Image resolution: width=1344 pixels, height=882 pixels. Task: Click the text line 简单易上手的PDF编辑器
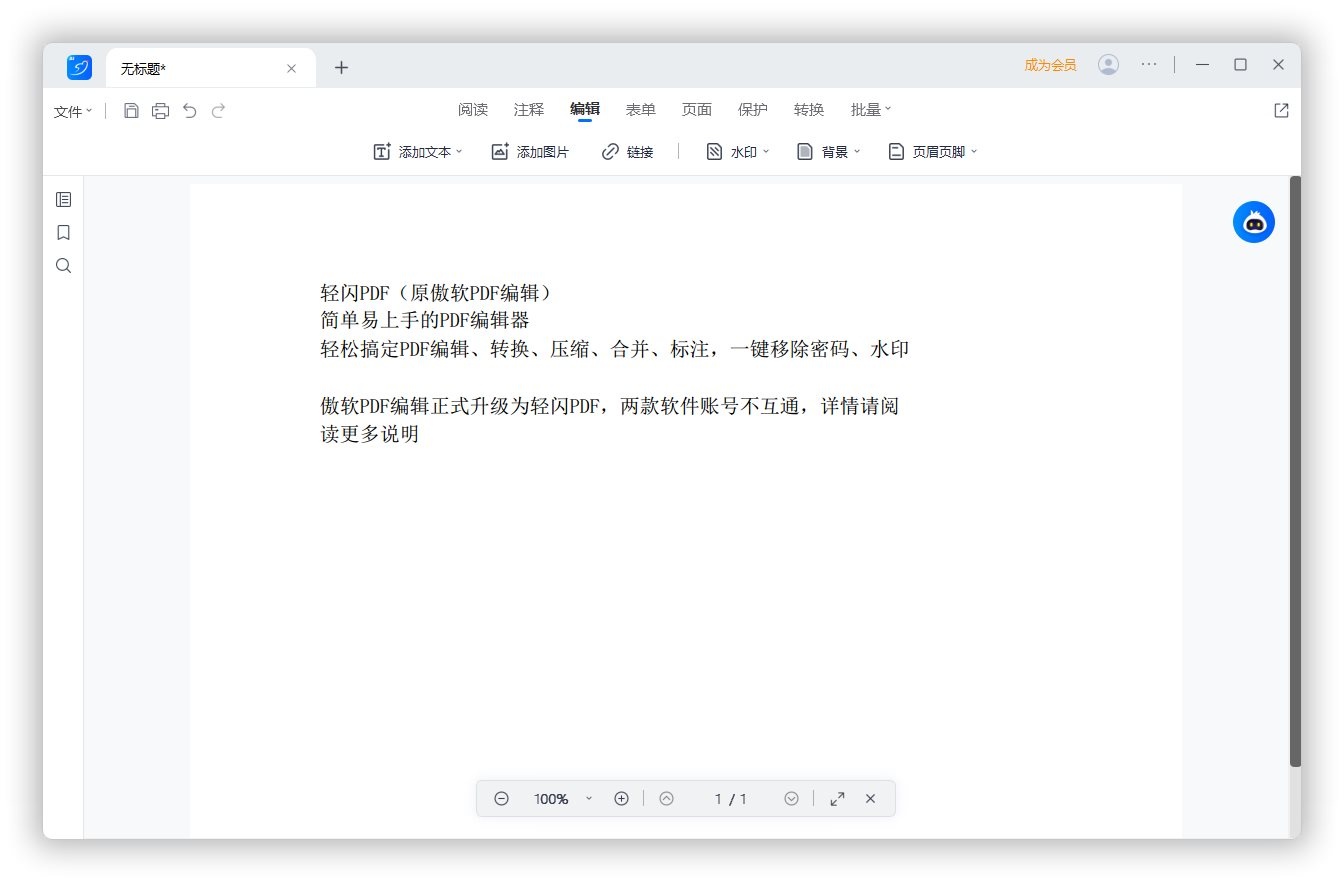point(424,321)
